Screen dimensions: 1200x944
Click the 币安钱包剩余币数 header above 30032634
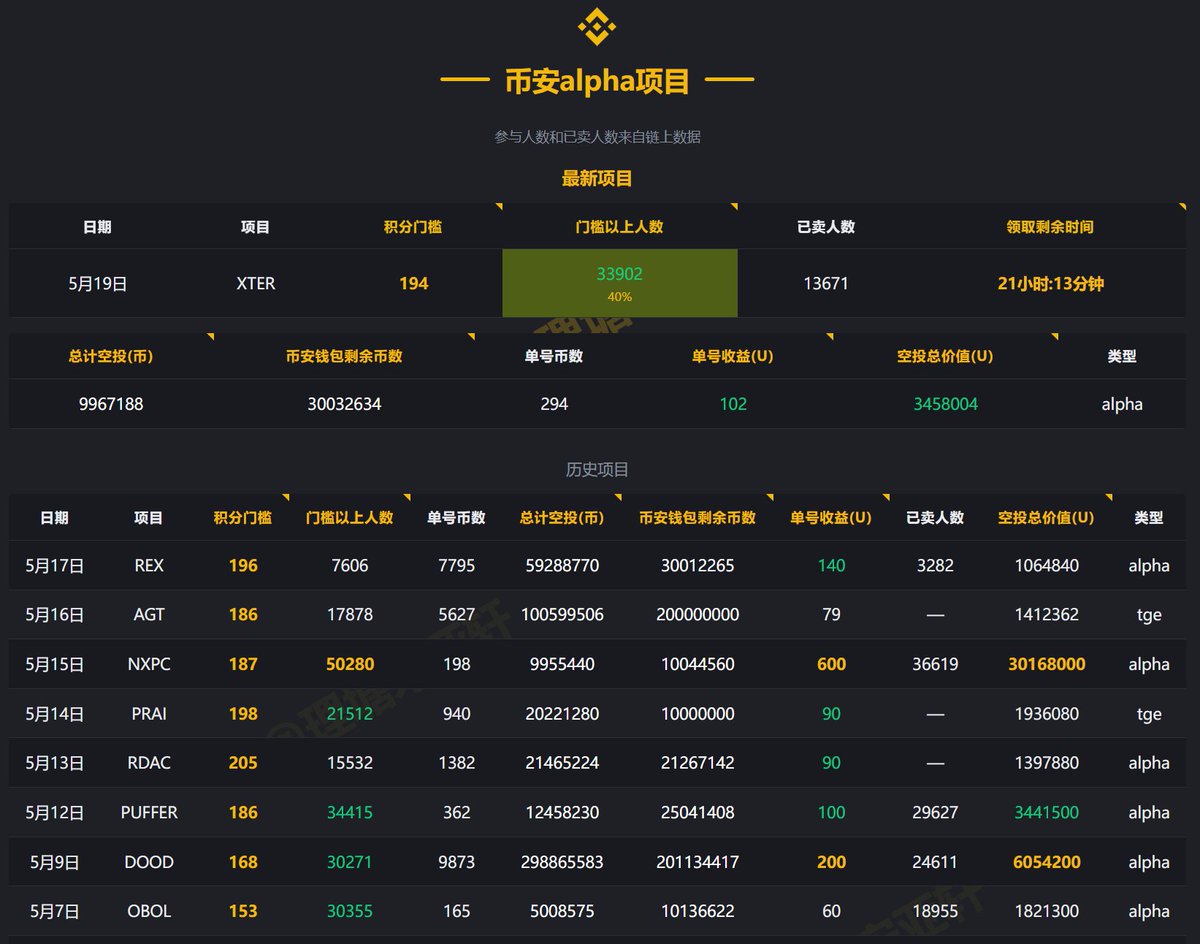click(344, 356)
